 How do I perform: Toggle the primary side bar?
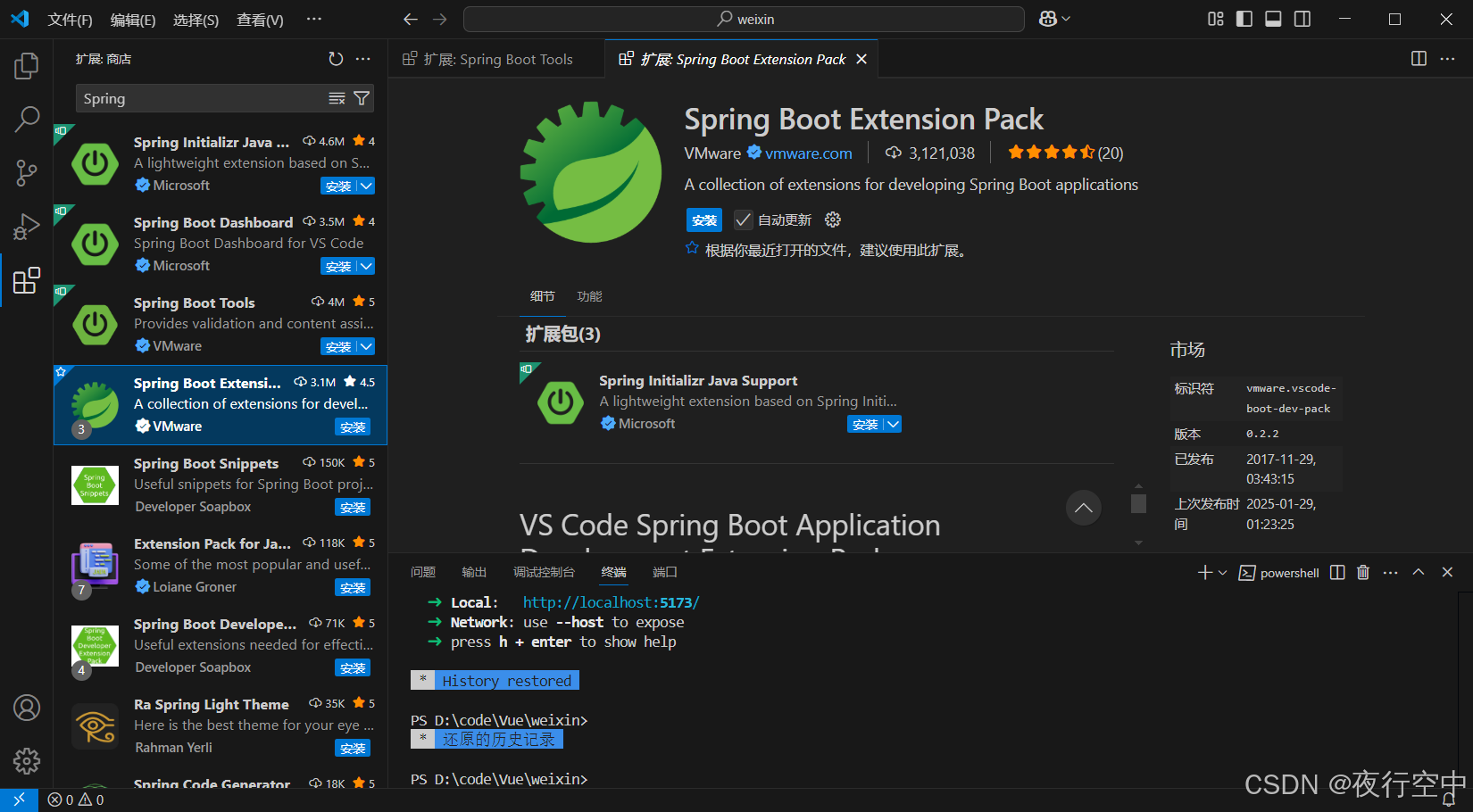(1244, 19)
